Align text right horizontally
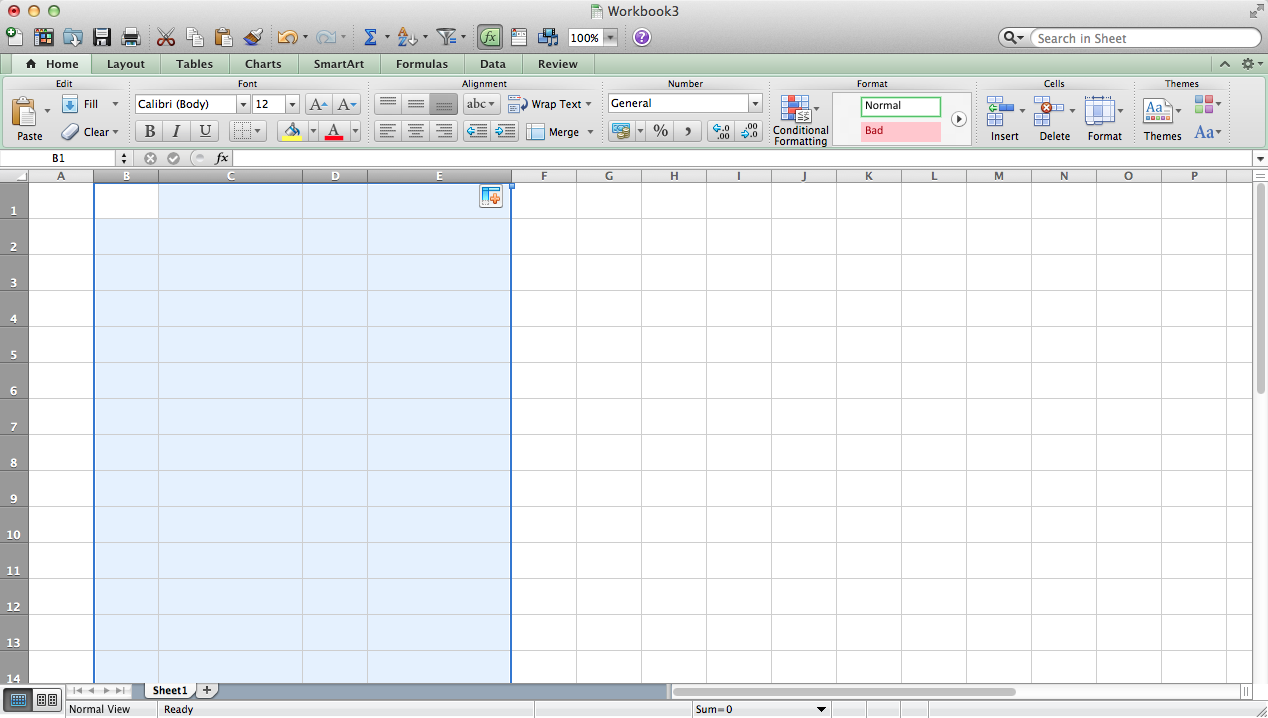 pyautogui.click(x=443, y=131)
